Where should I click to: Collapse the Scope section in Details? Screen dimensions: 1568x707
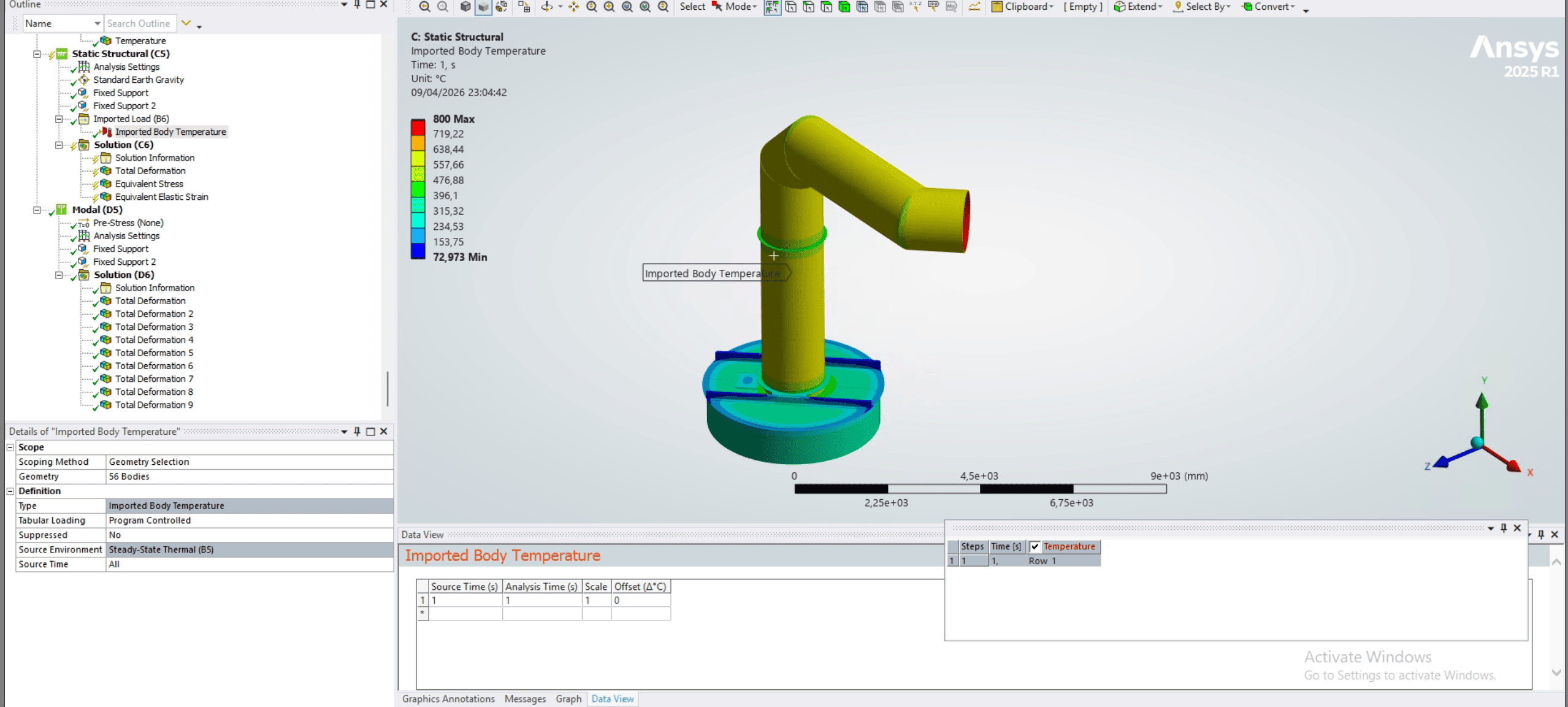10,448
